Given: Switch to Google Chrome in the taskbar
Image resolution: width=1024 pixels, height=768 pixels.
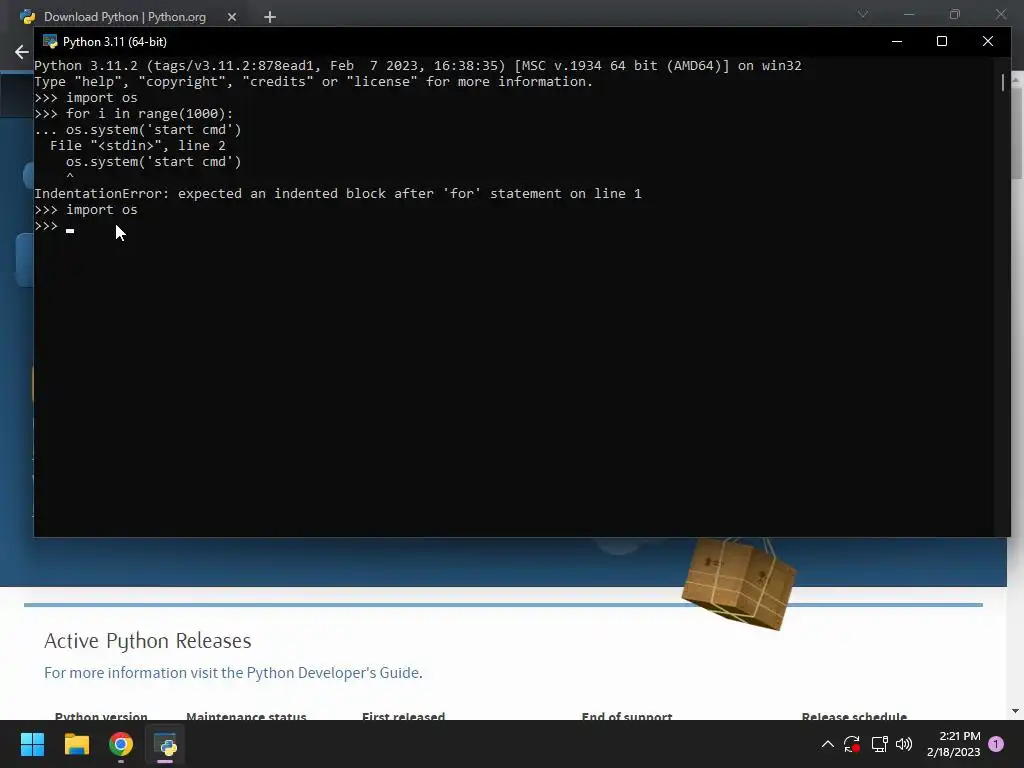Looking at the screenshot, I should point(121,744).
